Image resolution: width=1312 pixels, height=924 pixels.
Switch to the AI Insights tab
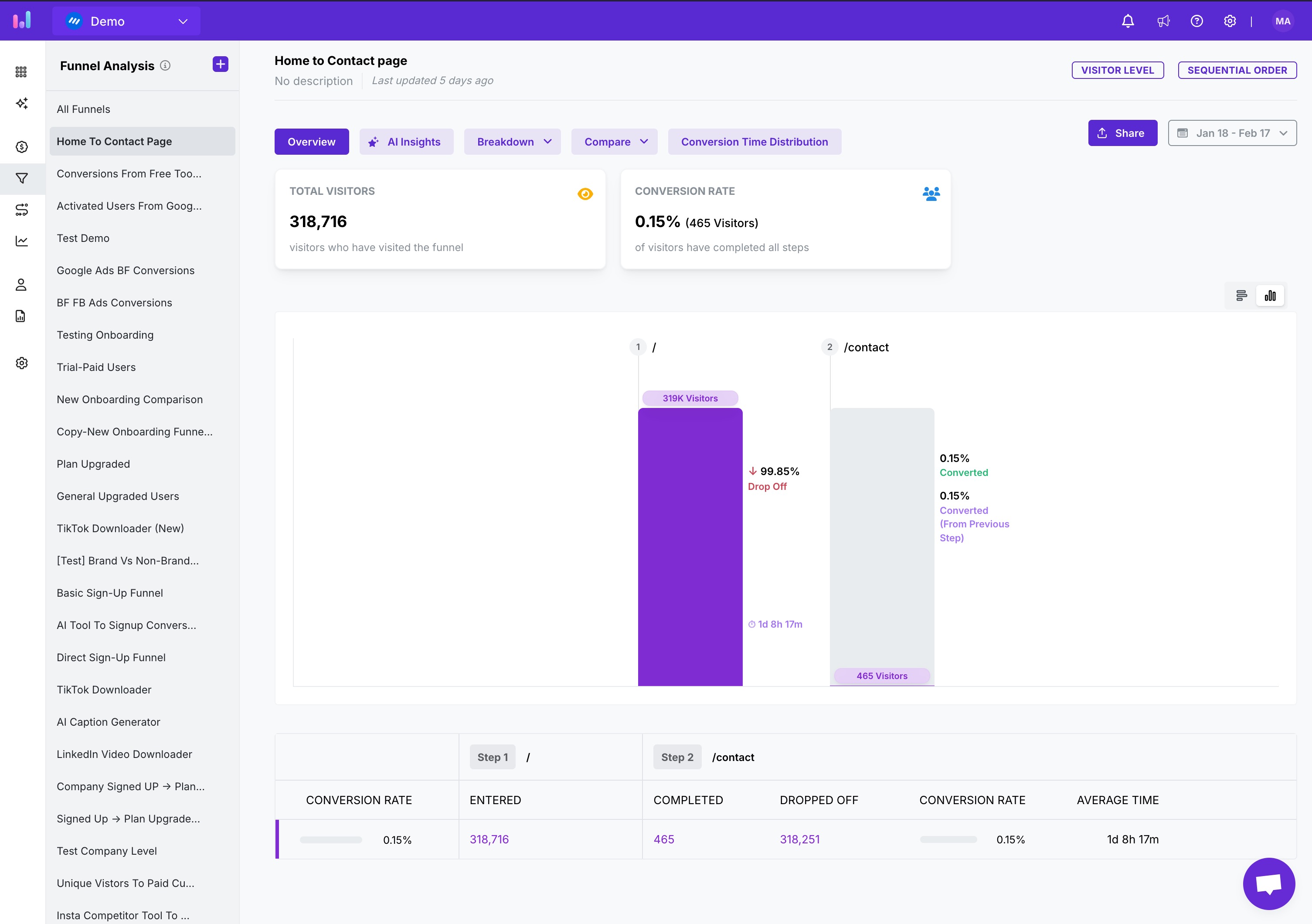[x=406, y=142]
